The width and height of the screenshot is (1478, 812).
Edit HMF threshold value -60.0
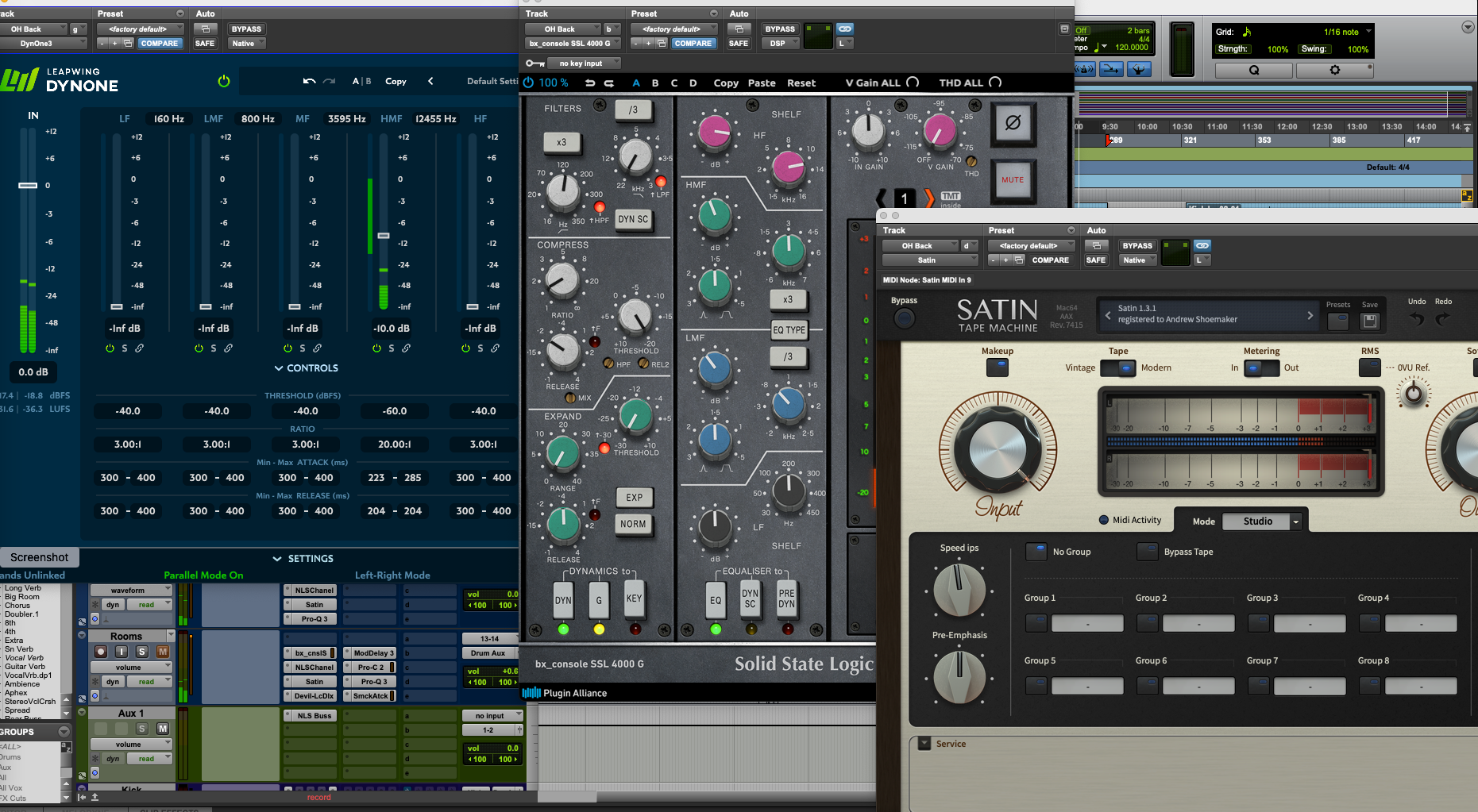395,411
